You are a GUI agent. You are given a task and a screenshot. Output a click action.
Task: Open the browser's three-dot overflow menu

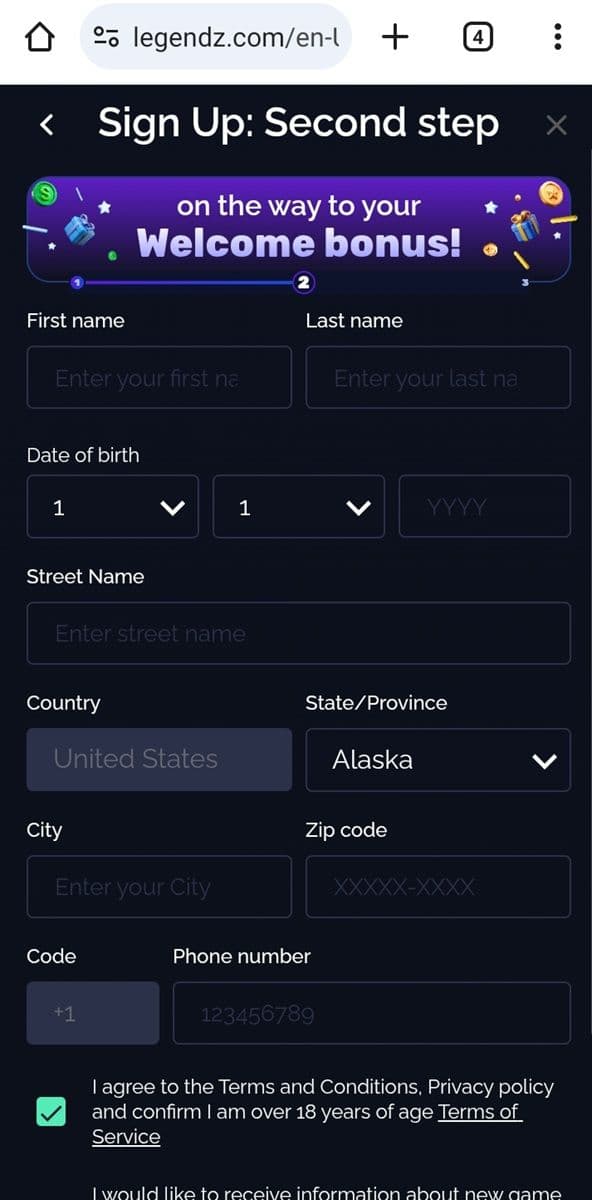point(558,36)
